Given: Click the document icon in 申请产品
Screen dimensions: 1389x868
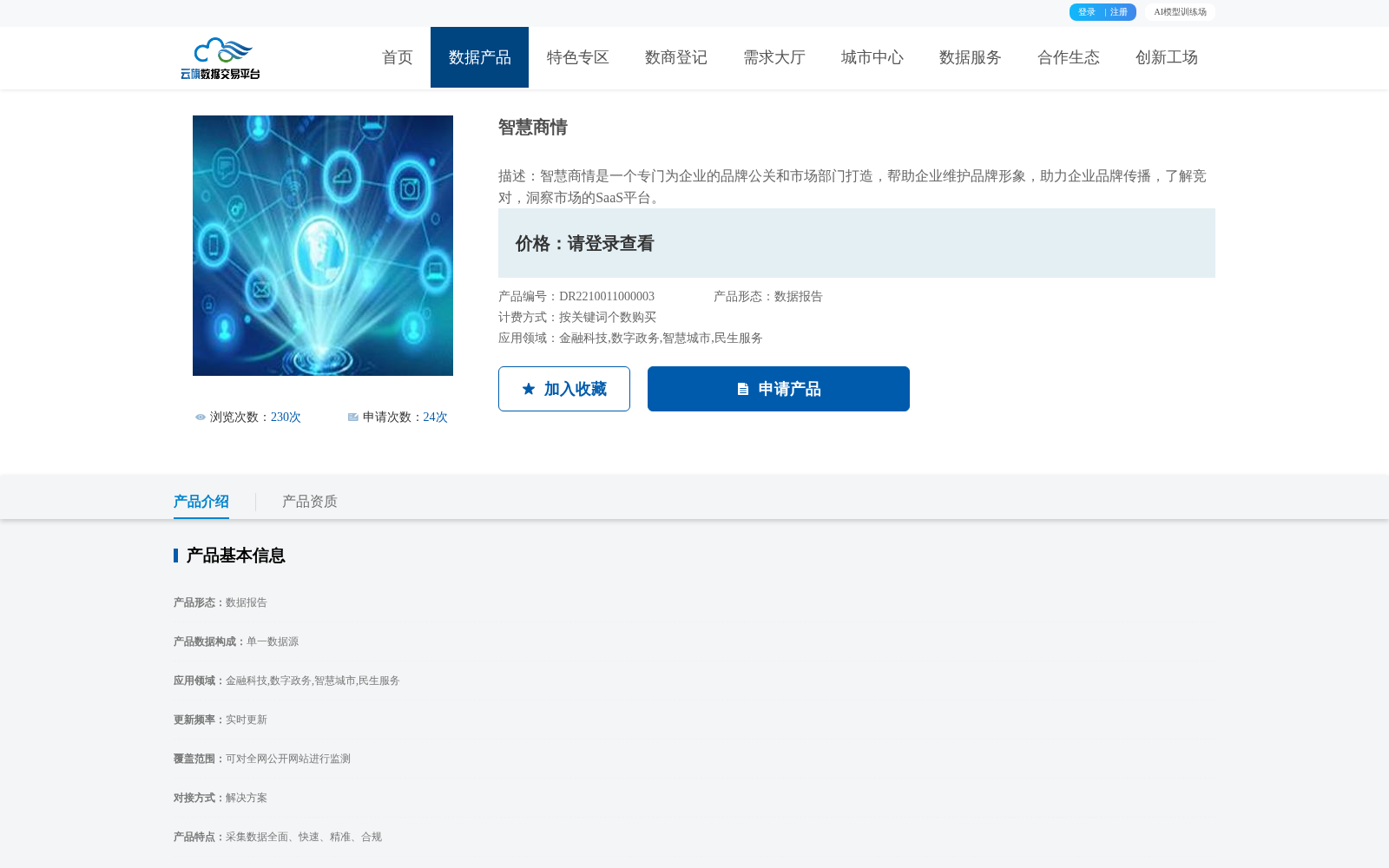Looking at the screenshot, I should click(743, 389).
